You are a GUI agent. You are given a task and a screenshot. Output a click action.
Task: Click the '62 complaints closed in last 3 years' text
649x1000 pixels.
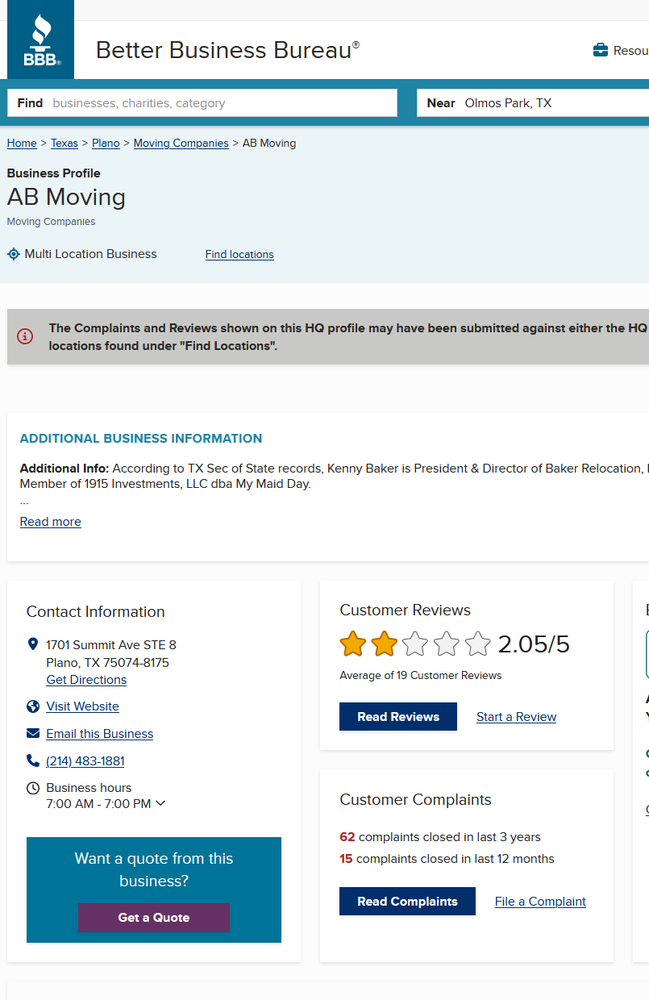click(x=440, y=837)
